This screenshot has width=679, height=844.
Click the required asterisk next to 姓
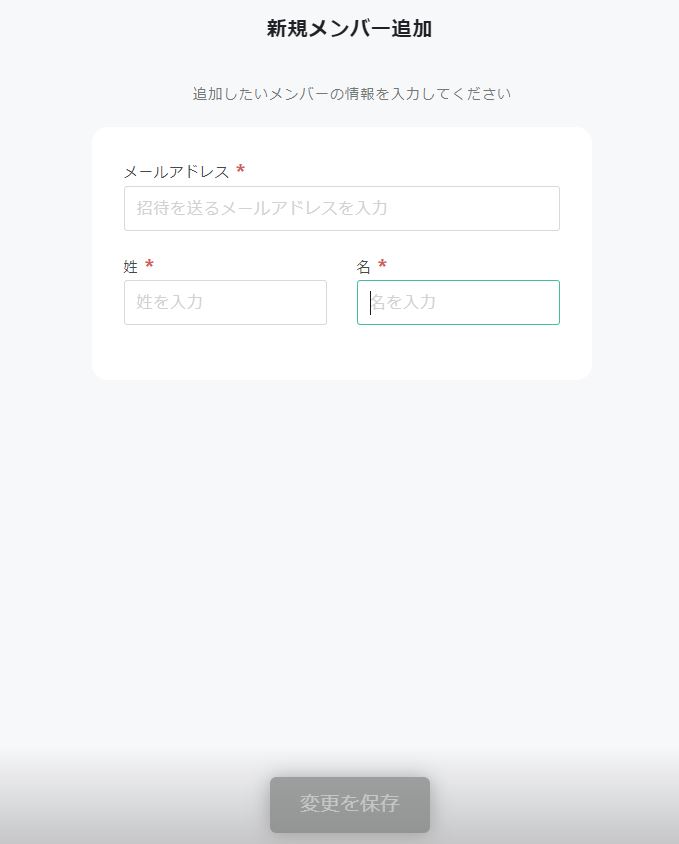coord(149,266)
